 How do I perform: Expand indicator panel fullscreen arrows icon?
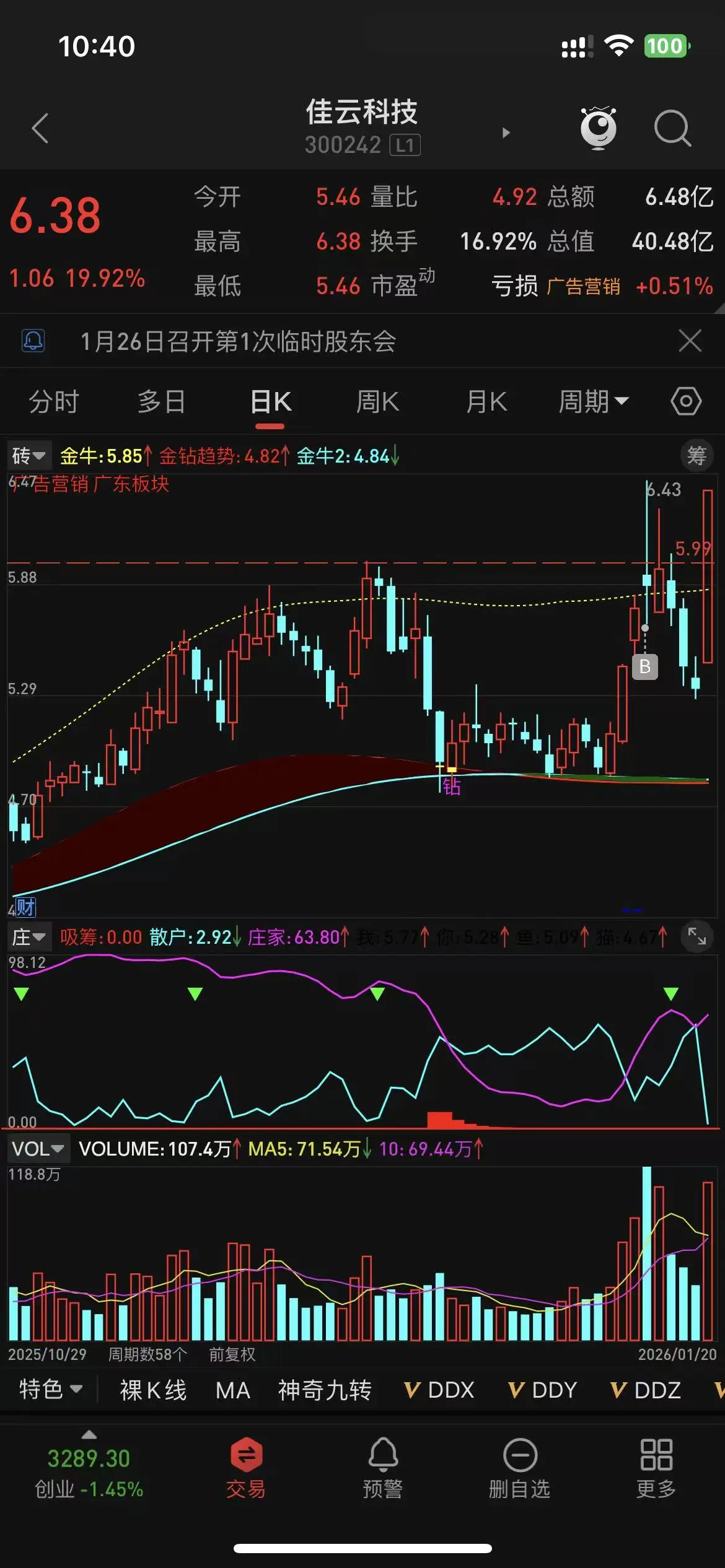click(696, 936)
